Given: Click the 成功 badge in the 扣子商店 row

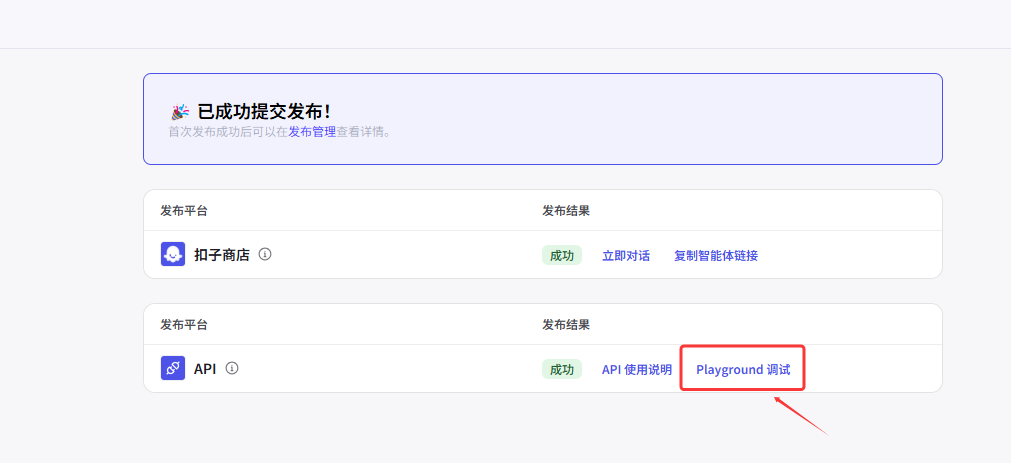Looking at the screenshot, I should (561, 256).
